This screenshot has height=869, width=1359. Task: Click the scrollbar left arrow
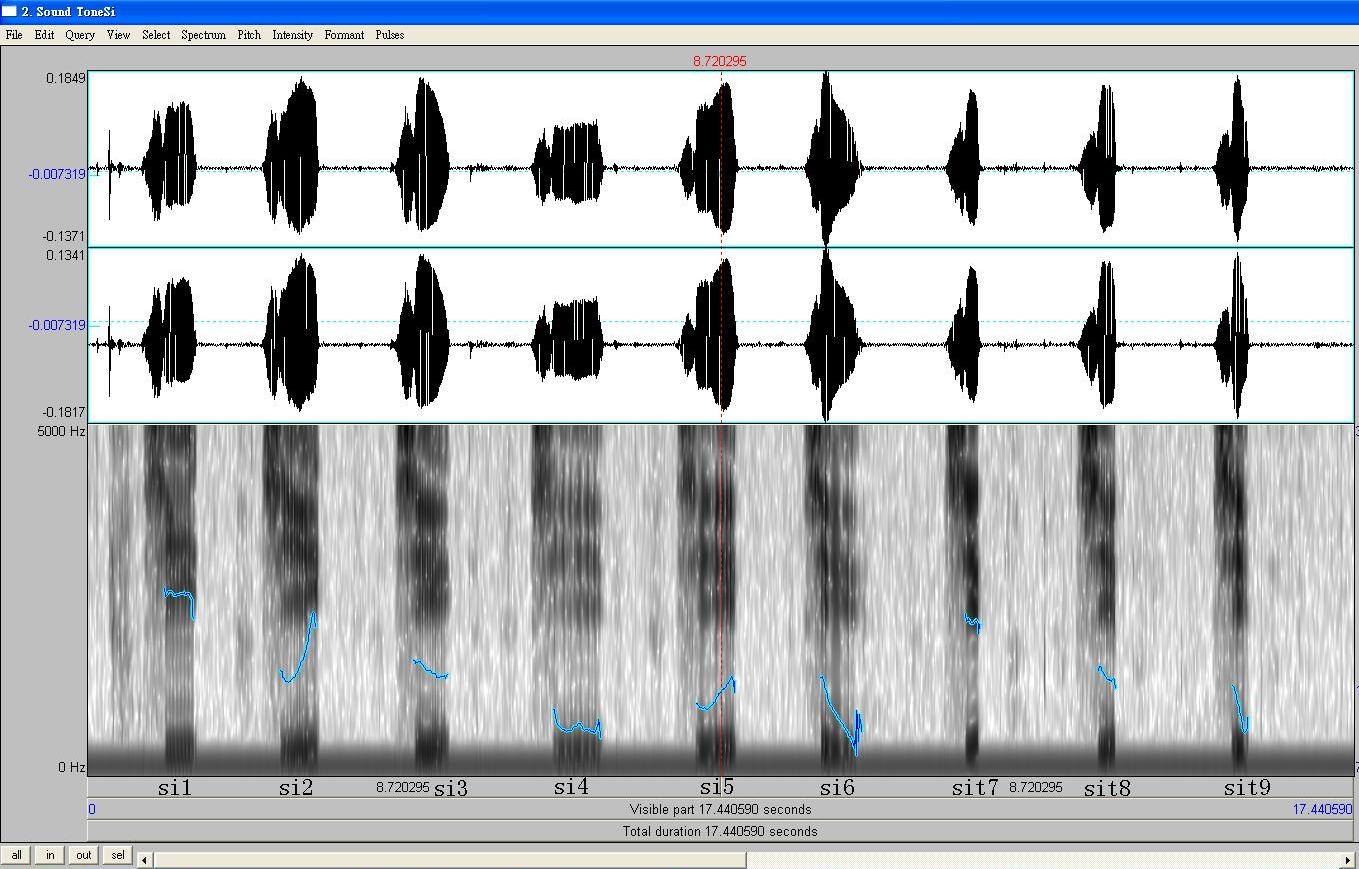click(145, 859)
